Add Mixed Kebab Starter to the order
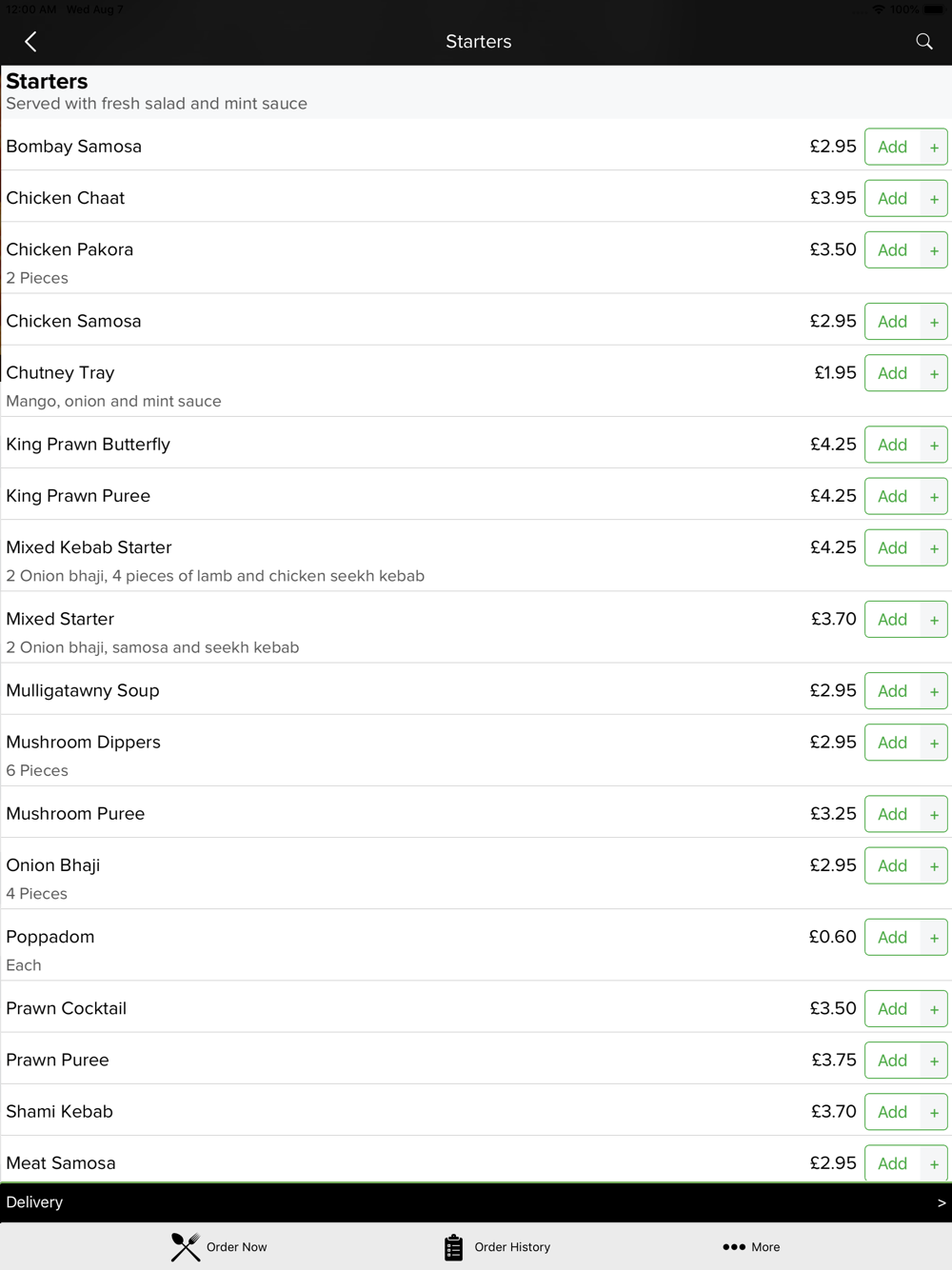The width and height of the screenshot is (952, 1270). tap(892, 547)
